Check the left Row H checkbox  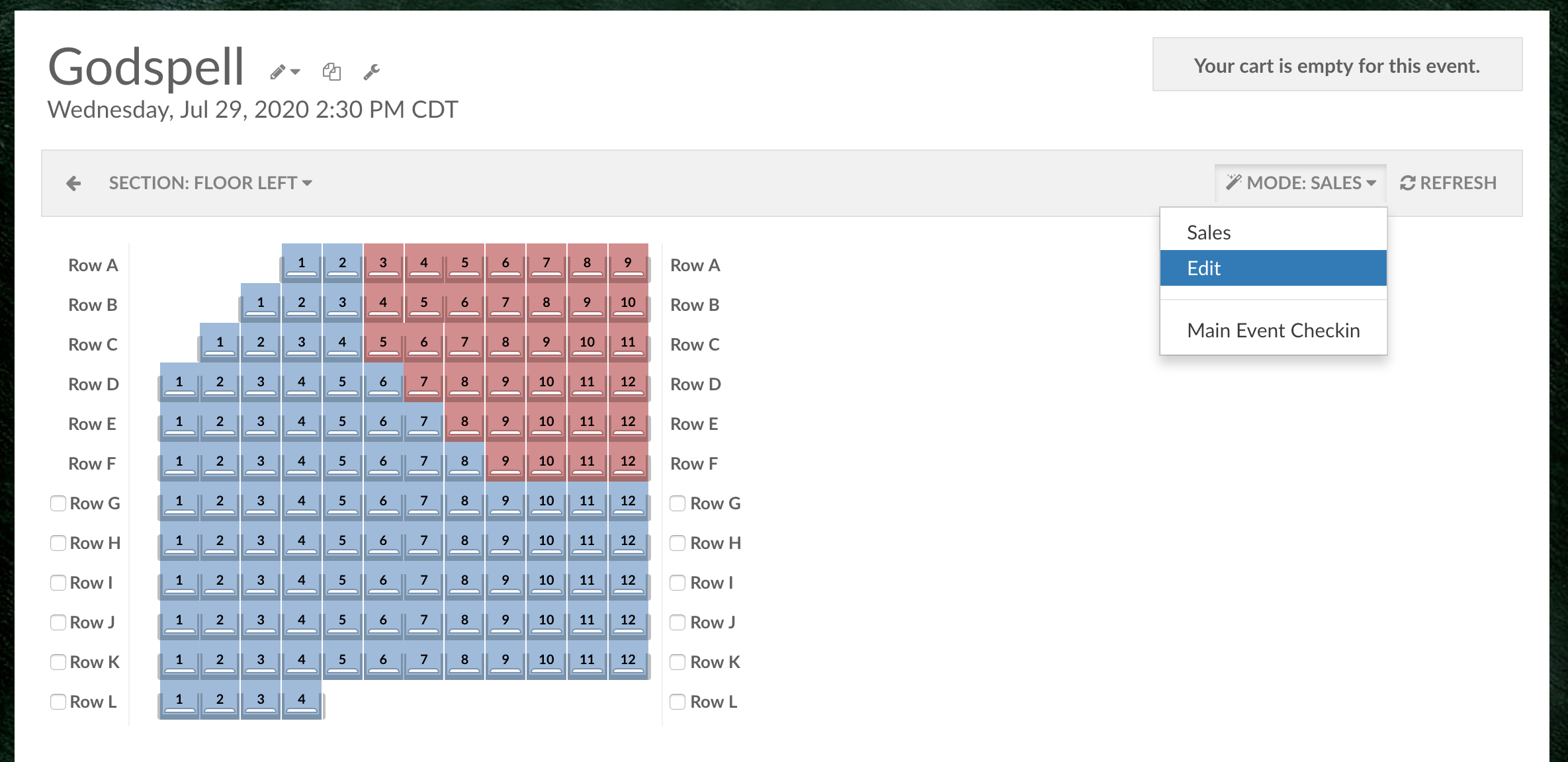pyautogui.click(x=58, y=543)
